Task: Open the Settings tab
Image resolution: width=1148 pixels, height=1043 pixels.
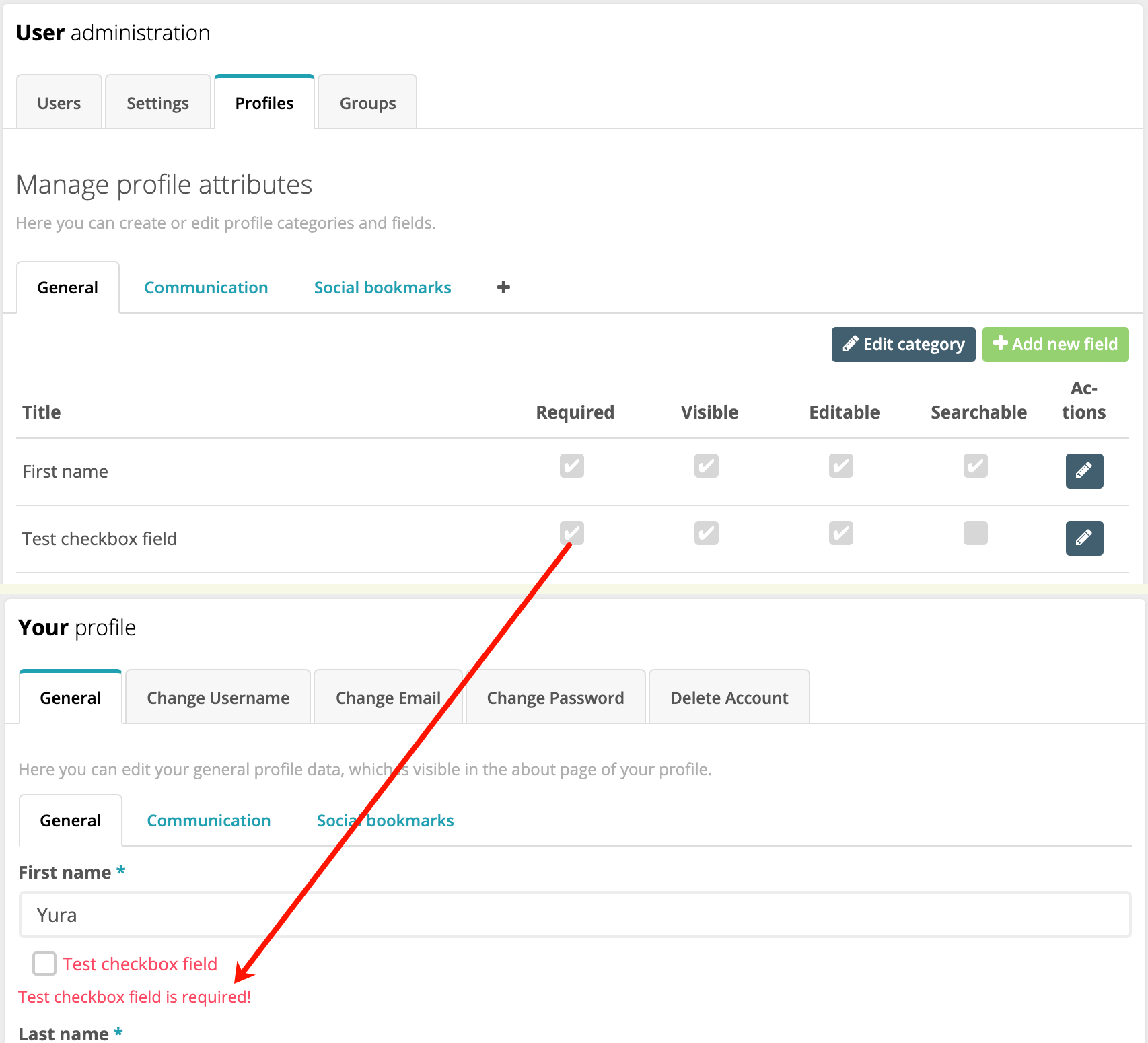Action: click(157, 102)
